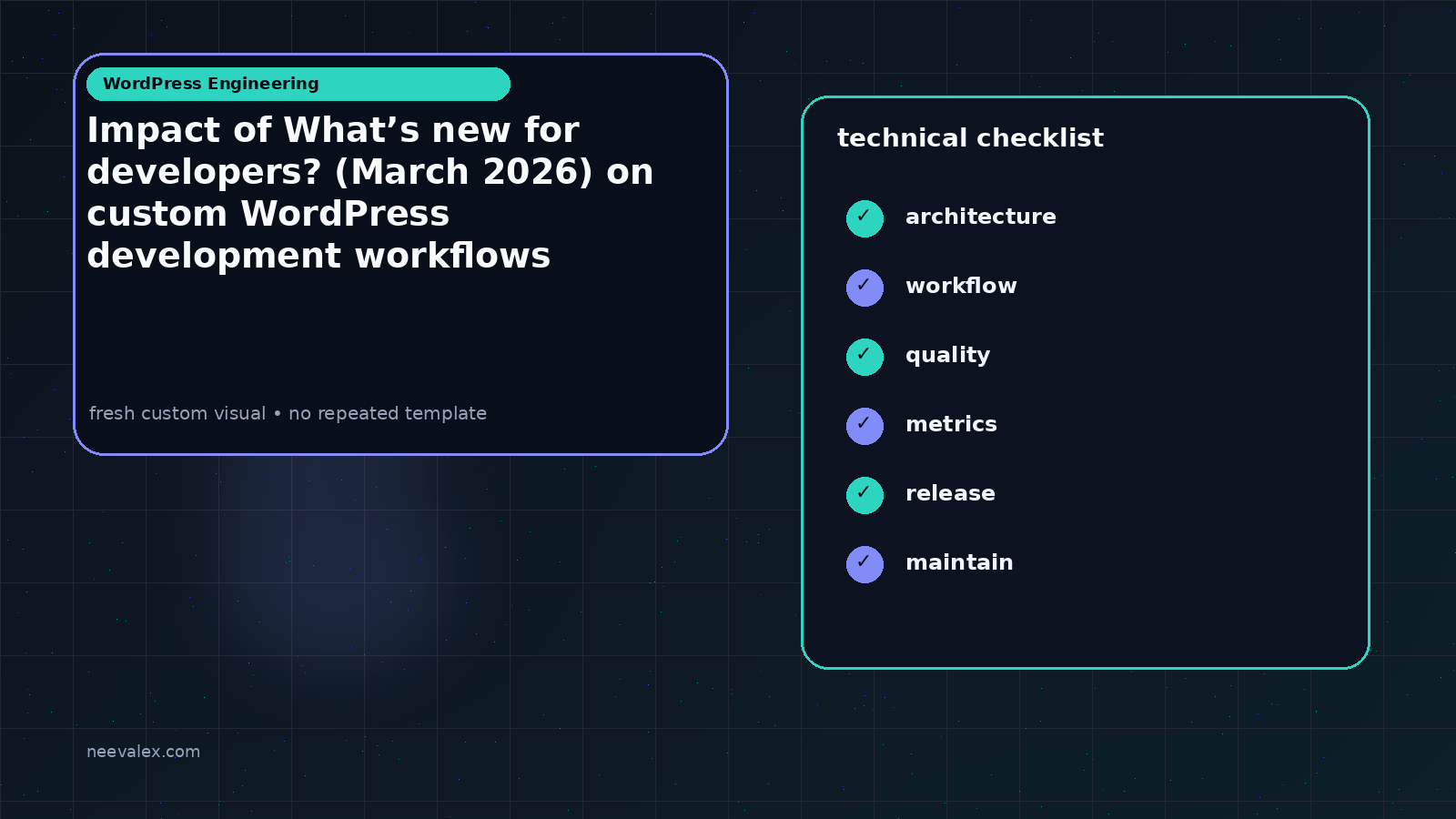
Task: Click the purple checkmark beside maintain
Action: tap(864, 564)
